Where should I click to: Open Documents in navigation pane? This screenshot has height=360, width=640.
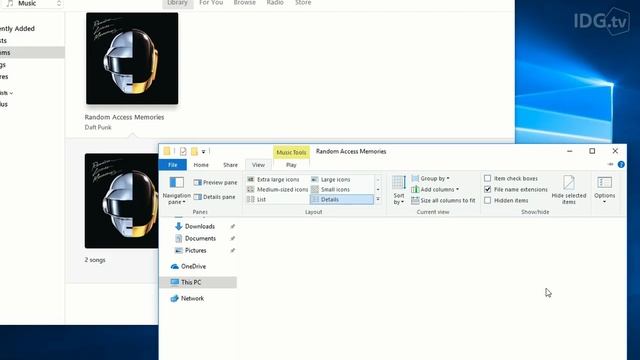tap(200, 238)
